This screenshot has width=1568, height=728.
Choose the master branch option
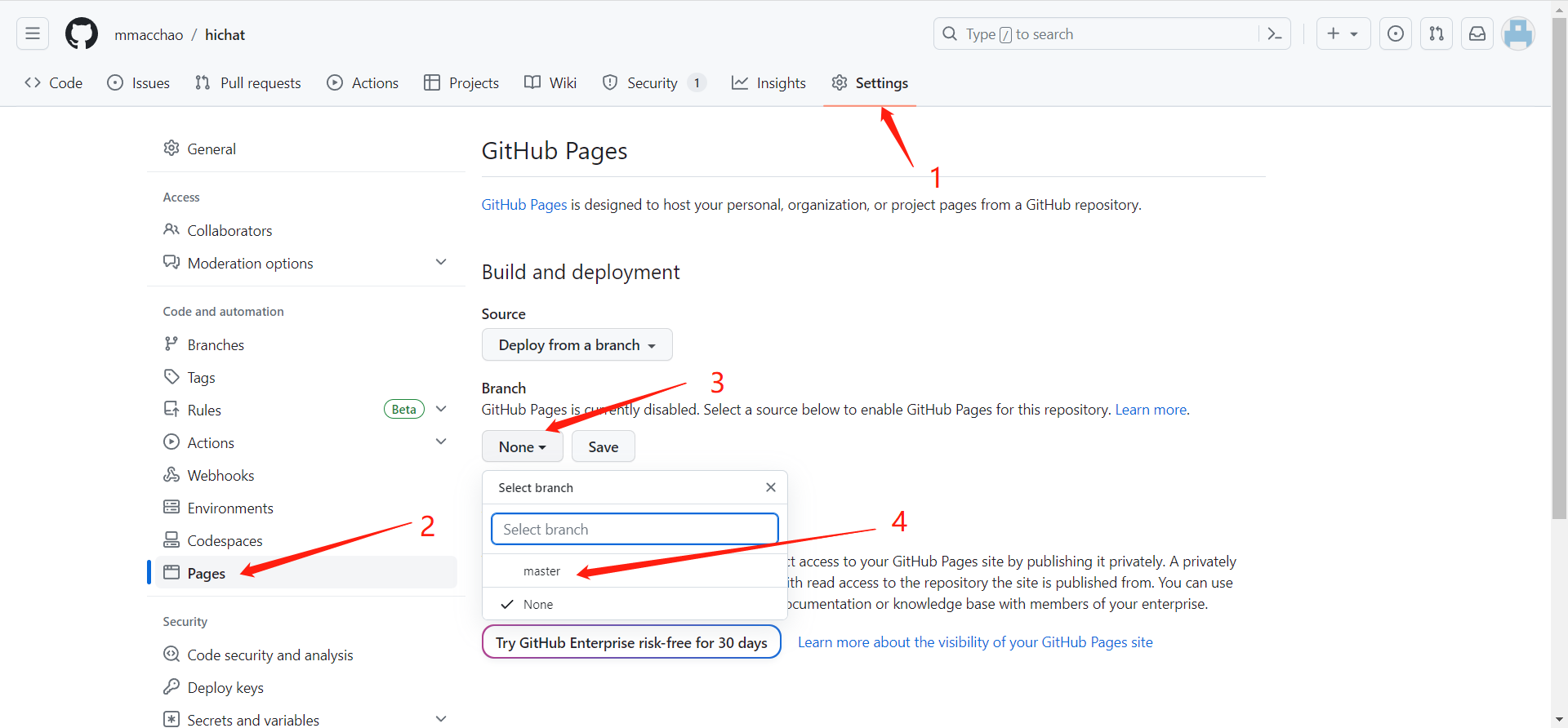tap(635, 571)
